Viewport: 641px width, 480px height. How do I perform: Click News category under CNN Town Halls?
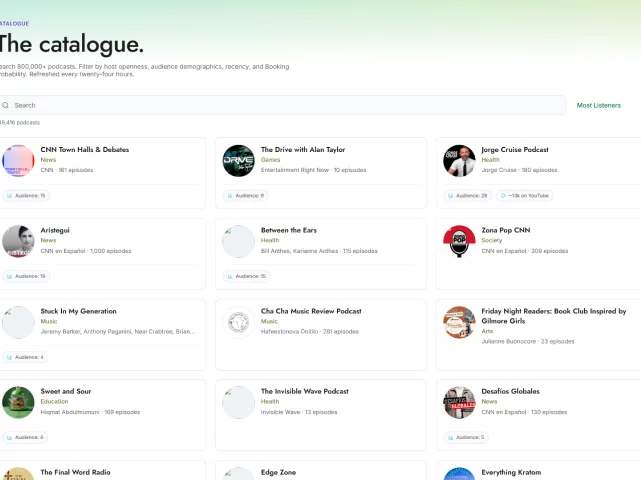click(48, 160)
